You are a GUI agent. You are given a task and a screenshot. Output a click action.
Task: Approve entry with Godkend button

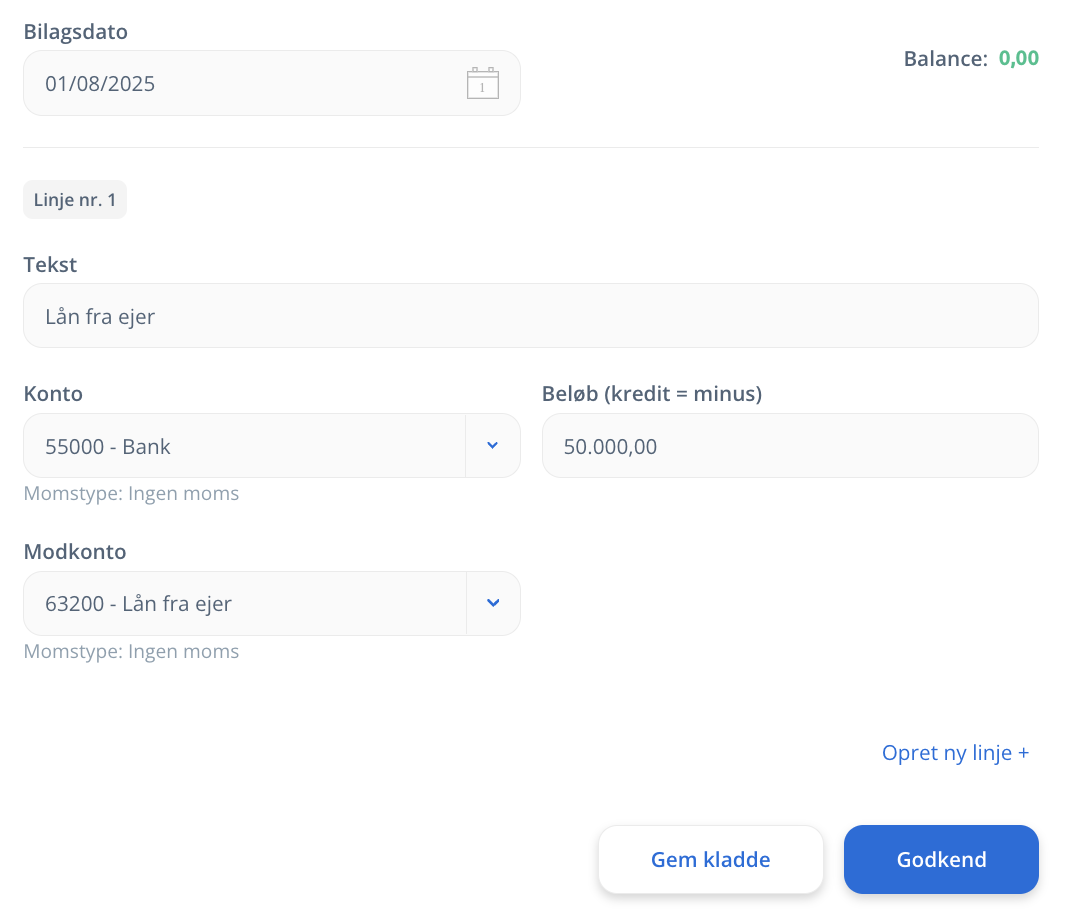click(941, 859)
